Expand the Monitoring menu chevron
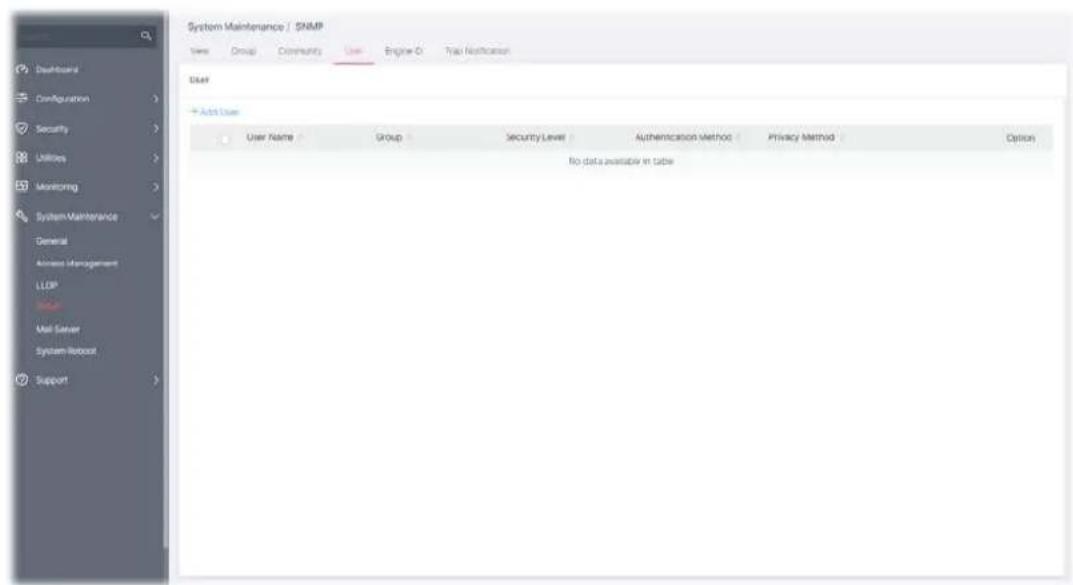 tap(155, 187)
